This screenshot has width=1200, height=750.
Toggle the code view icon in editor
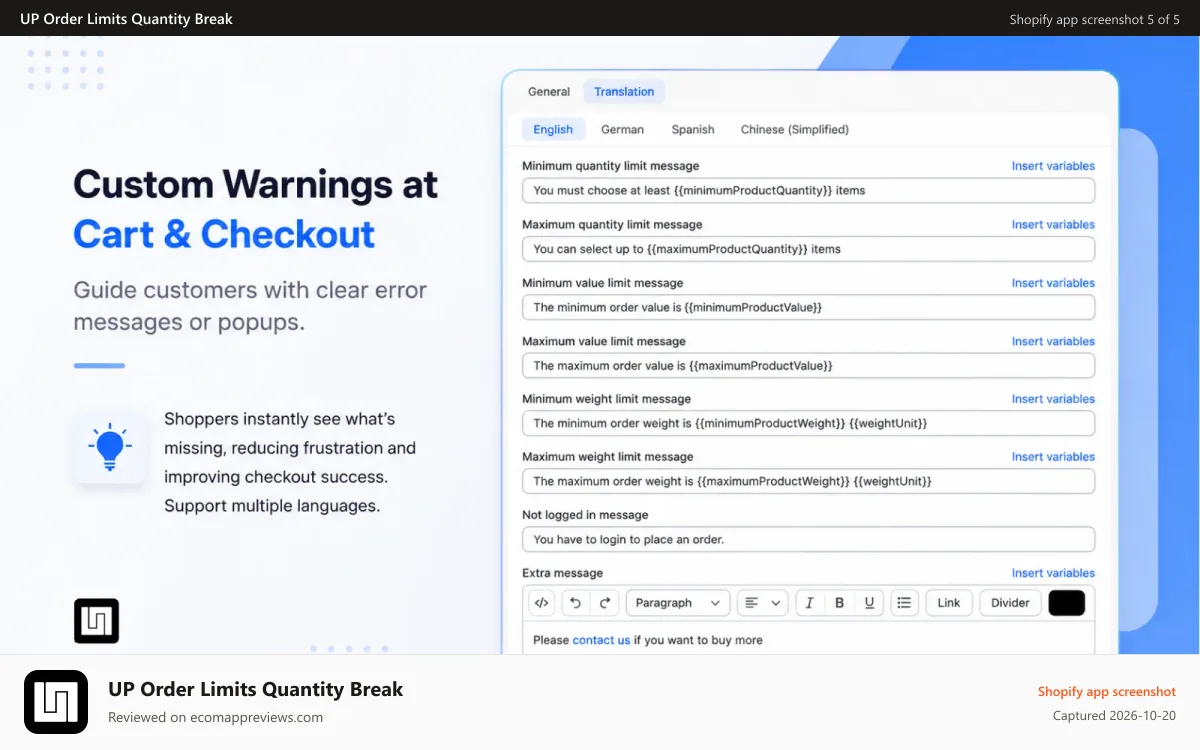541,603
